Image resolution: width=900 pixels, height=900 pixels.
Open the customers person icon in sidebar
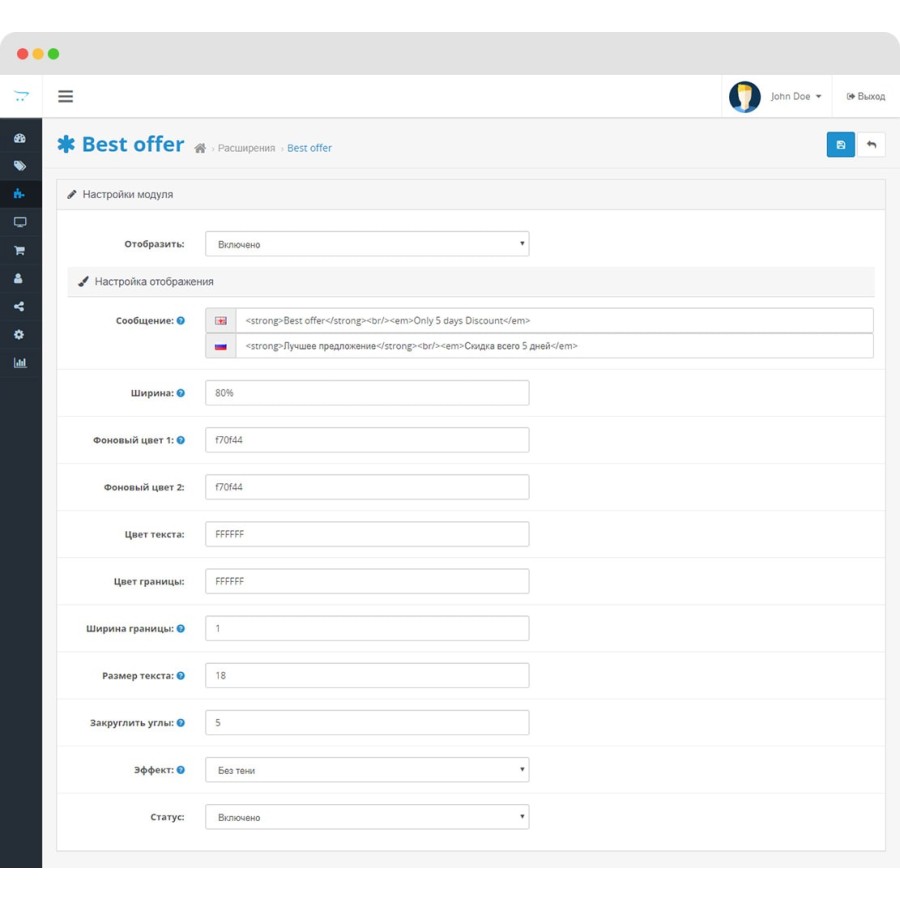[18, 278]
